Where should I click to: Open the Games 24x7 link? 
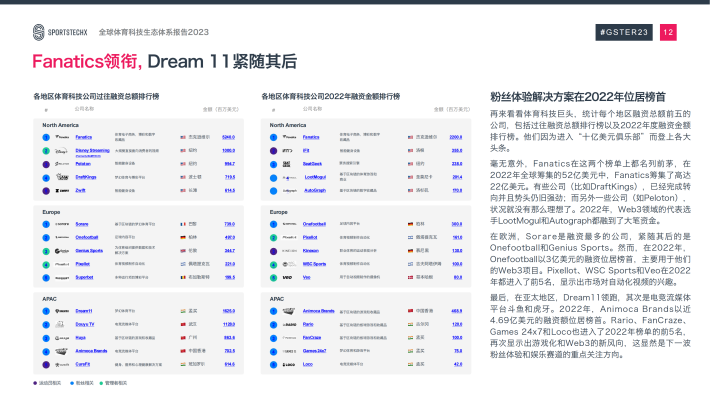coord(314,351)
